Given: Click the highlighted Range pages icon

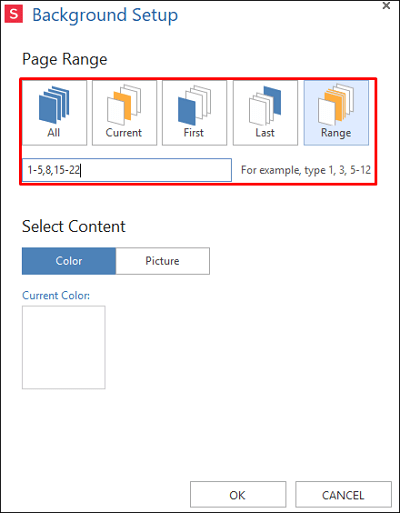Looking at the screenshot, I should (x=336, y=113).
